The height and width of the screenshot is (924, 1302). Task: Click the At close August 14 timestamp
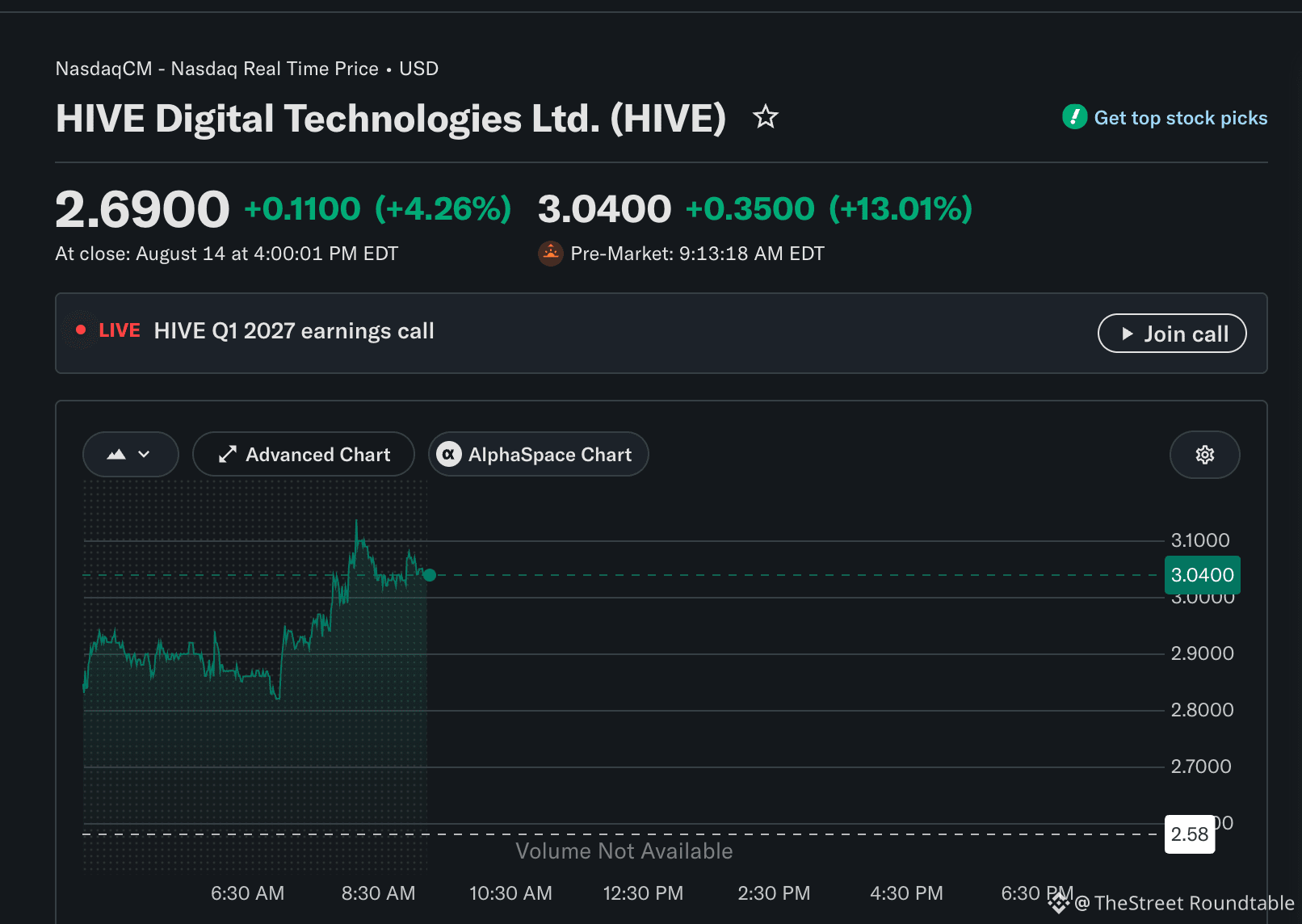point(227,254)
